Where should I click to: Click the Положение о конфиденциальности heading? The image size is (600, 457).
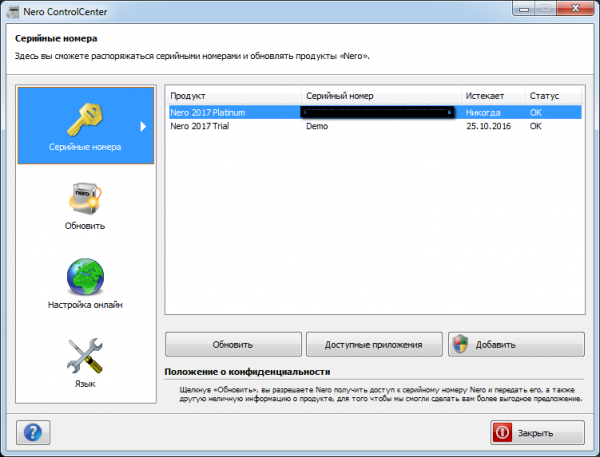point(247,372)
